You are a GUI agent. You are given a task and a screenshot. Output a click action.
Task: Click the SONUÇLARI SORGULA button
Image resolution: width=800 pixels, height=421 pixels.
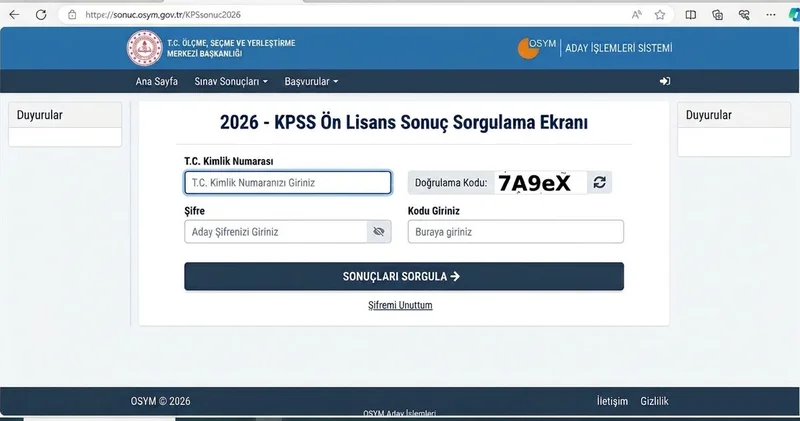pos(404,277)
